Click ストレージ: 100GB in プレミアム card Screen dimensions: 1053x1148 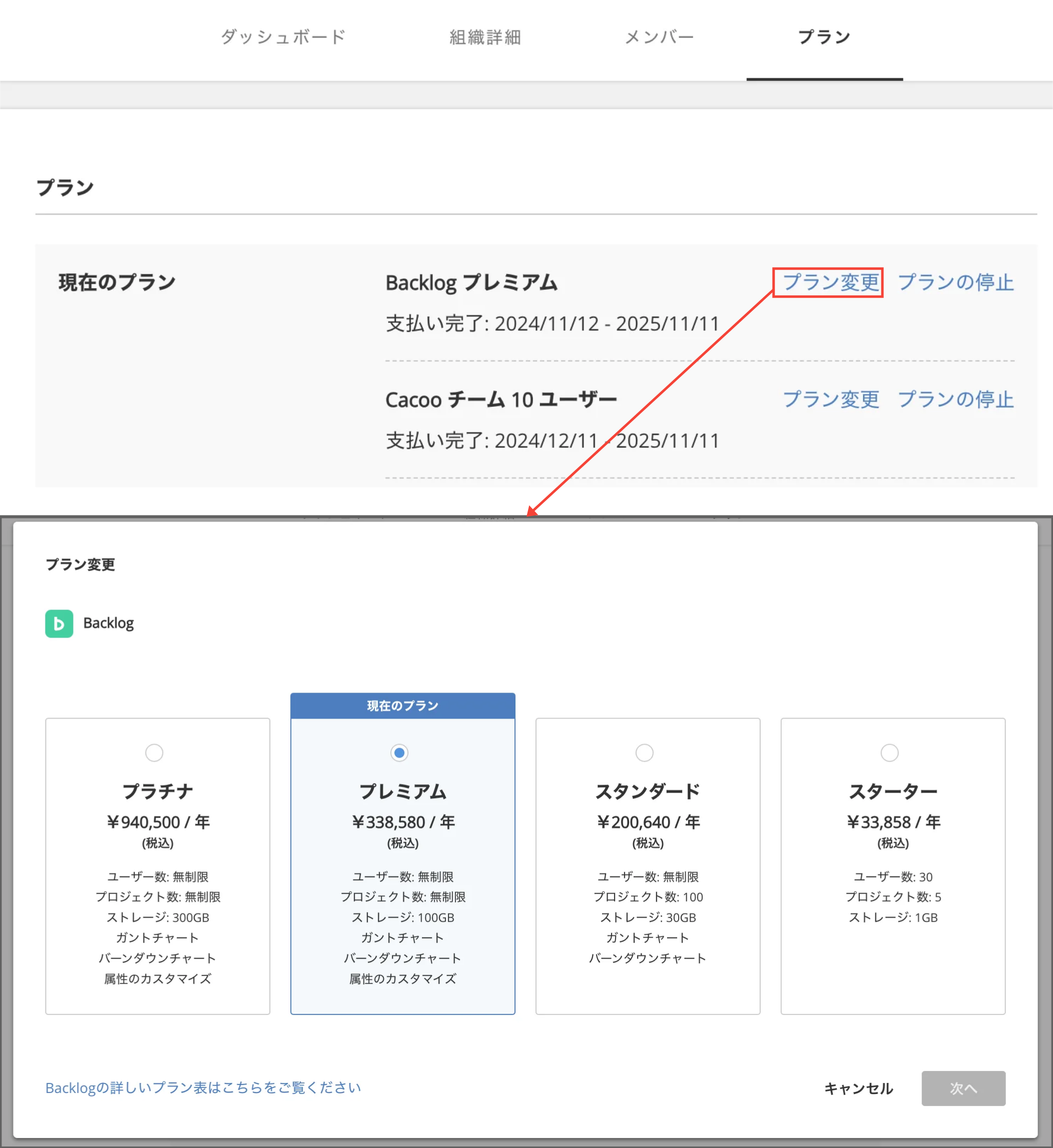pyautogui.click(x=403, y=917)
